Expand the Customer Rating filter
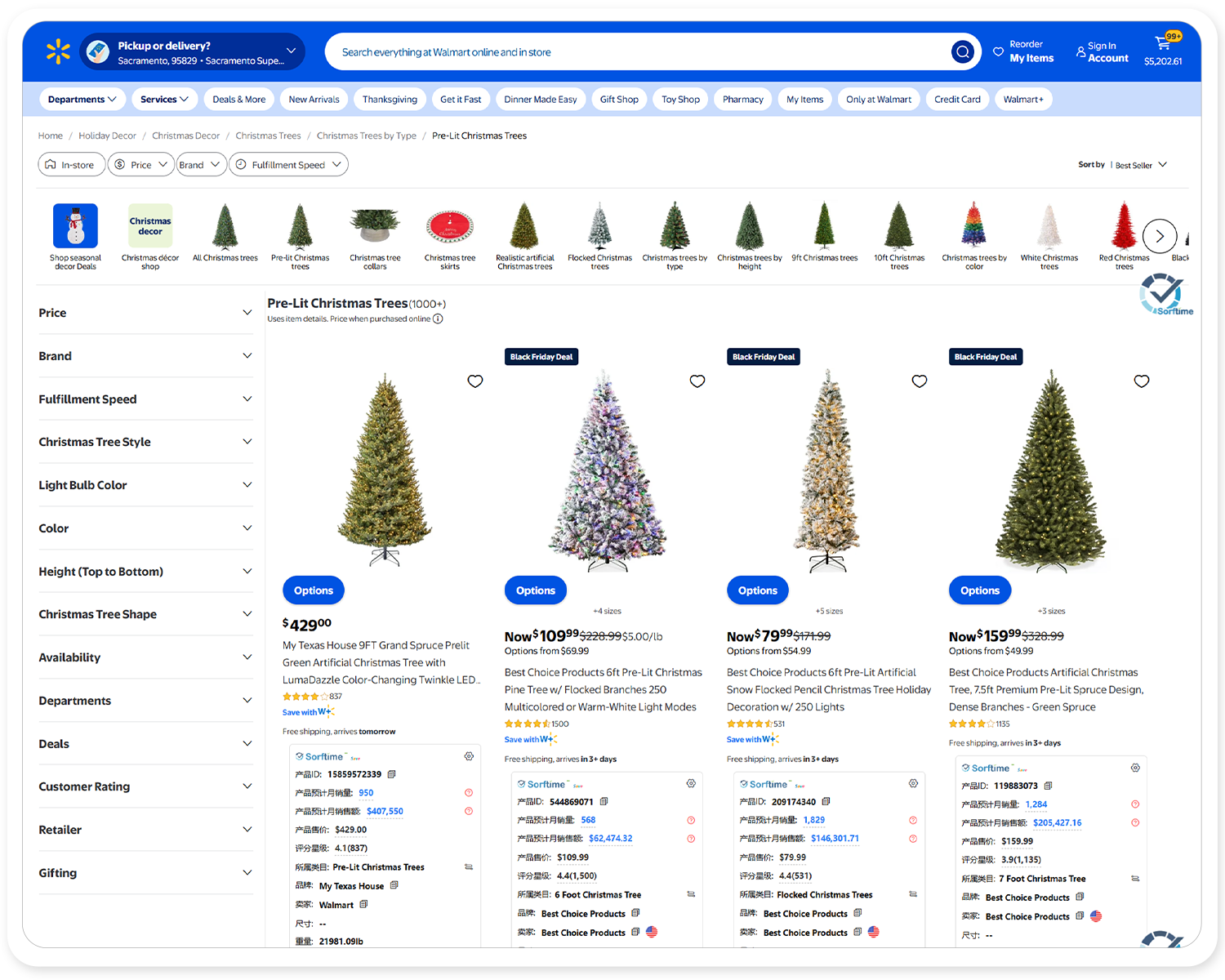 pyautogui.click(x=145, y=786)
